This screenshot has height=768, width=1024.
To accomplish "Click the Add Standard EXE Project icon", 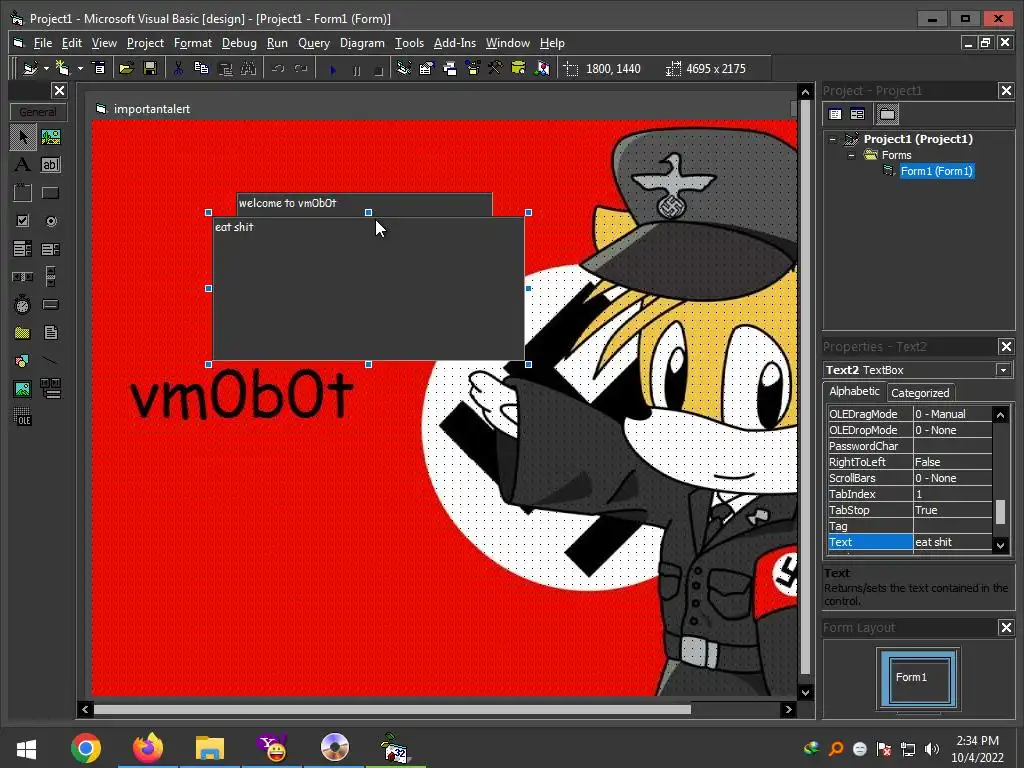I will 30,69.
